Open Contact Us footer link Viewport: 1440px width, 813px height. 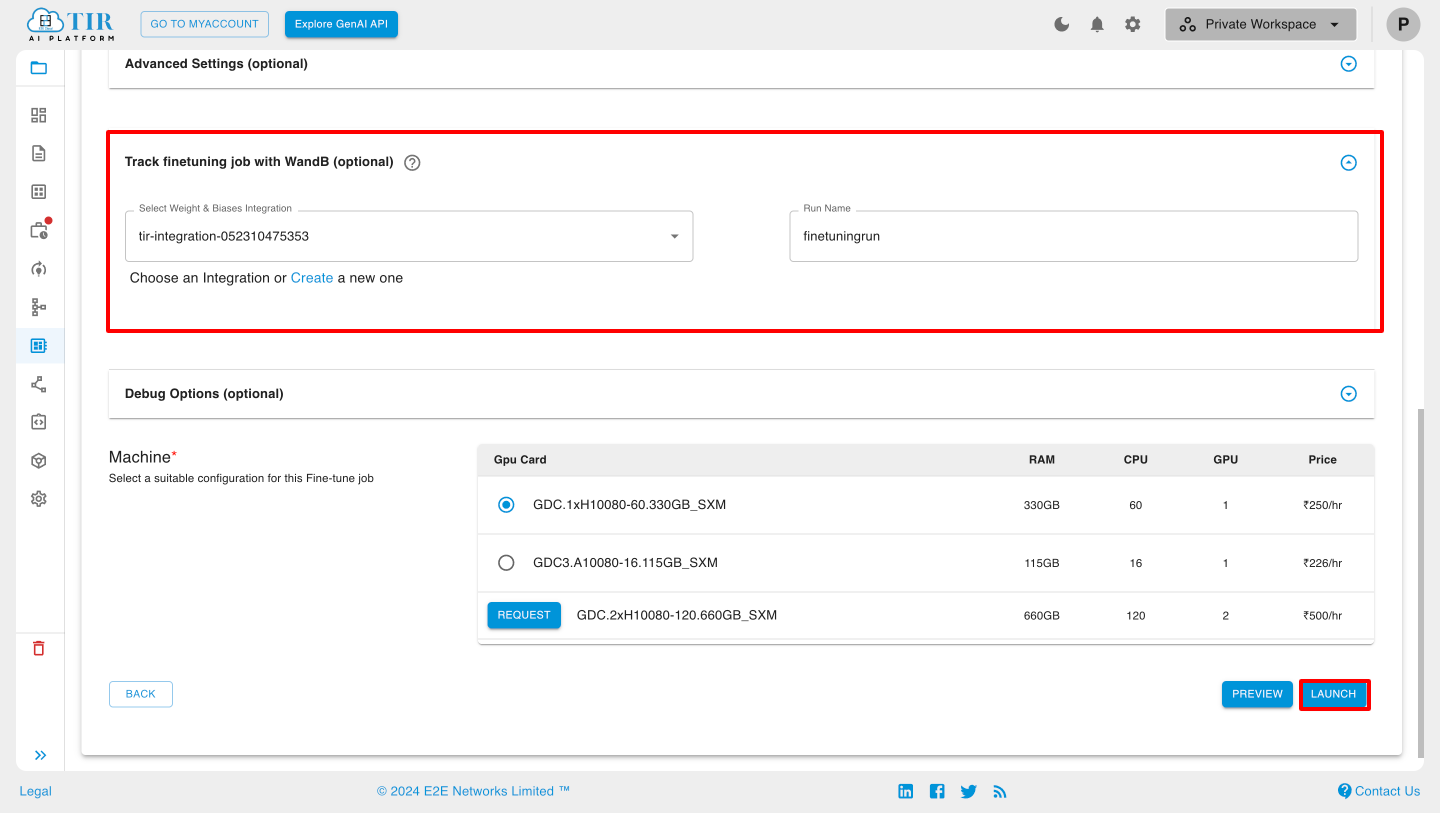(x=1379, y=791)
